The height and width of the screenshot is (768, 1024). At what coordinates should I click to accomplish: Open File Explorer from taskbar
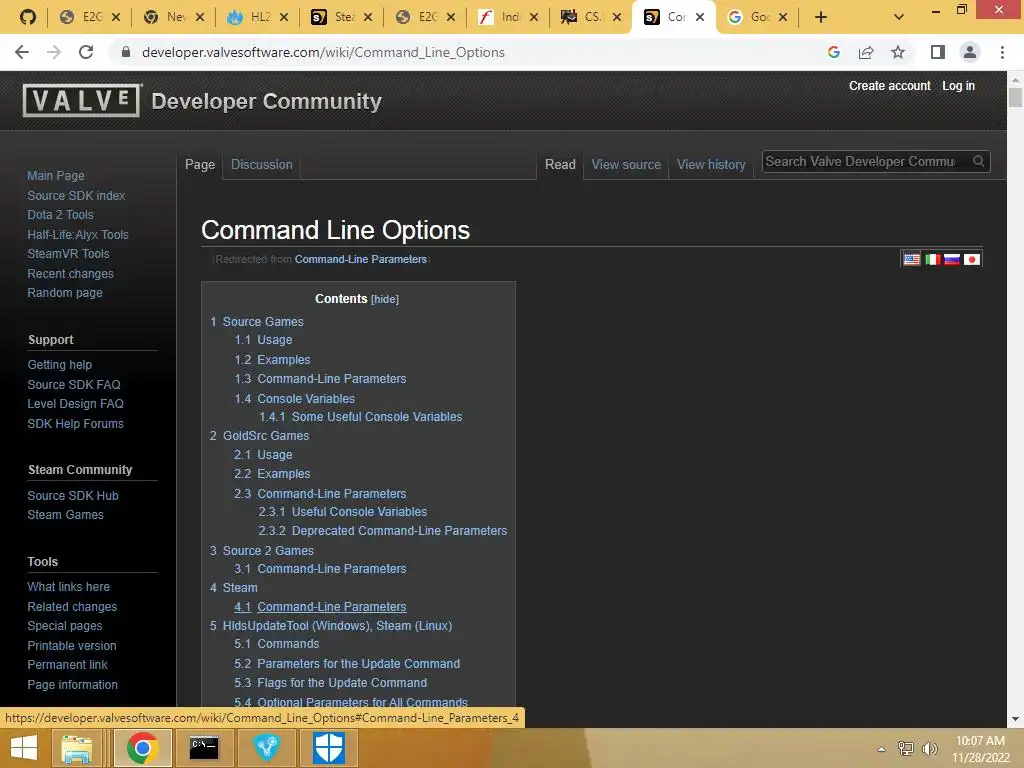[77, 748]
